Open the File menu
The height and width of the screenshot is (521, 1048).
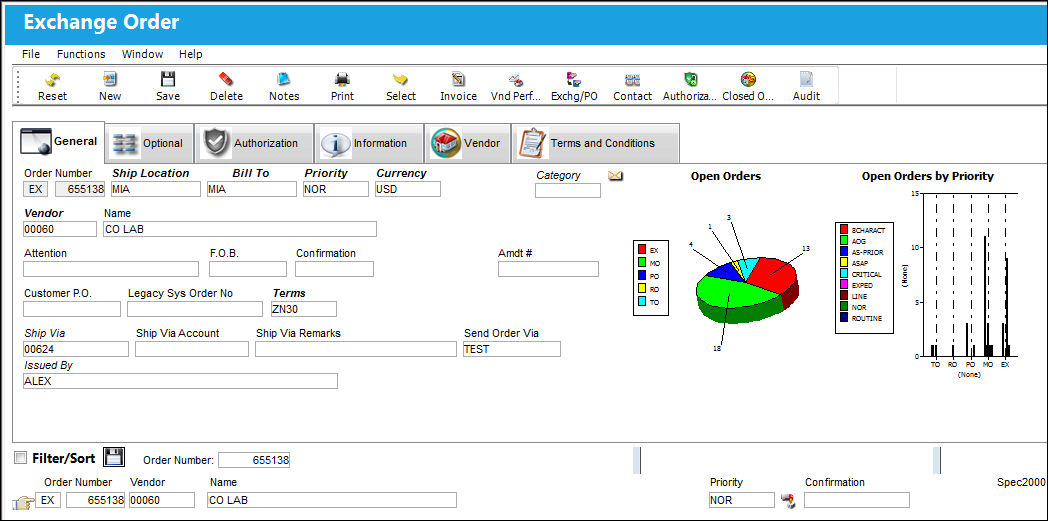pos(31,54)
